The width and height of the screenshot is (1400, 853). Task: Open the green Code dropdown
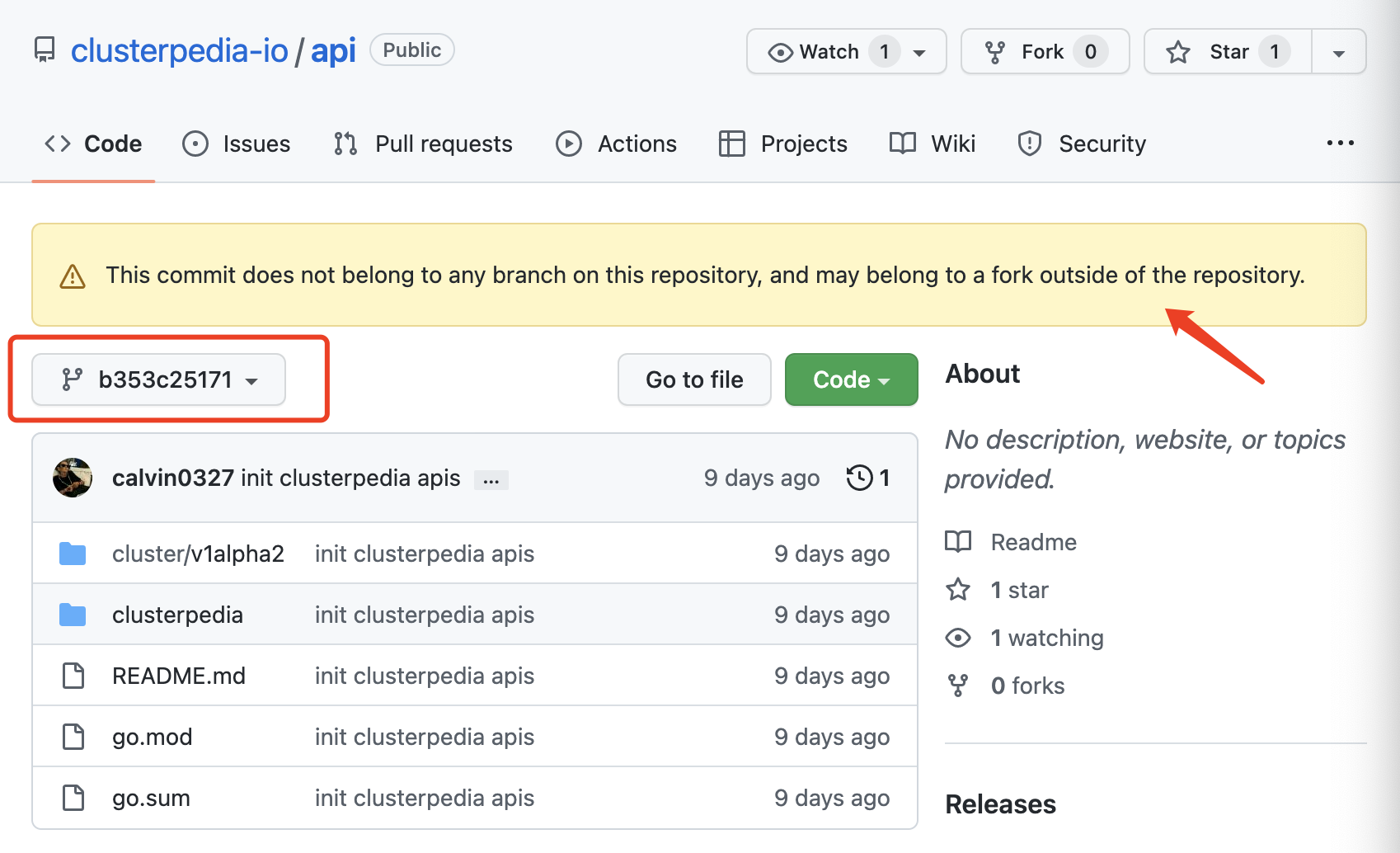(851, 379)
